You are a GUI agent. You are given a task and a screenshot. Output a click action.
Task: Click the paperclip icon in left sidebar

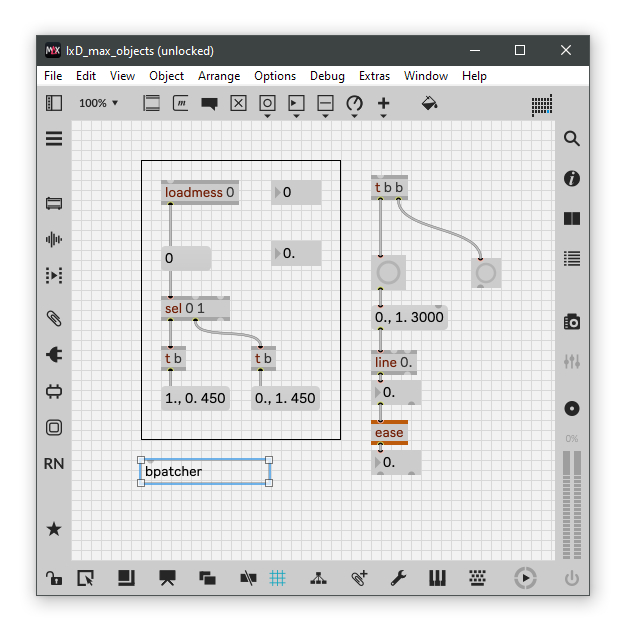[x=54, y=319]
